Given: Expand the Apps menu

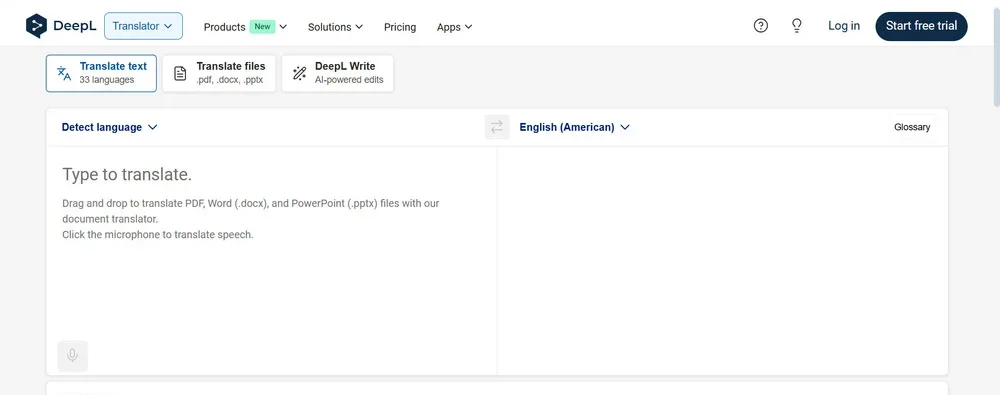Looking at the screenshot, I should [455, 27].
